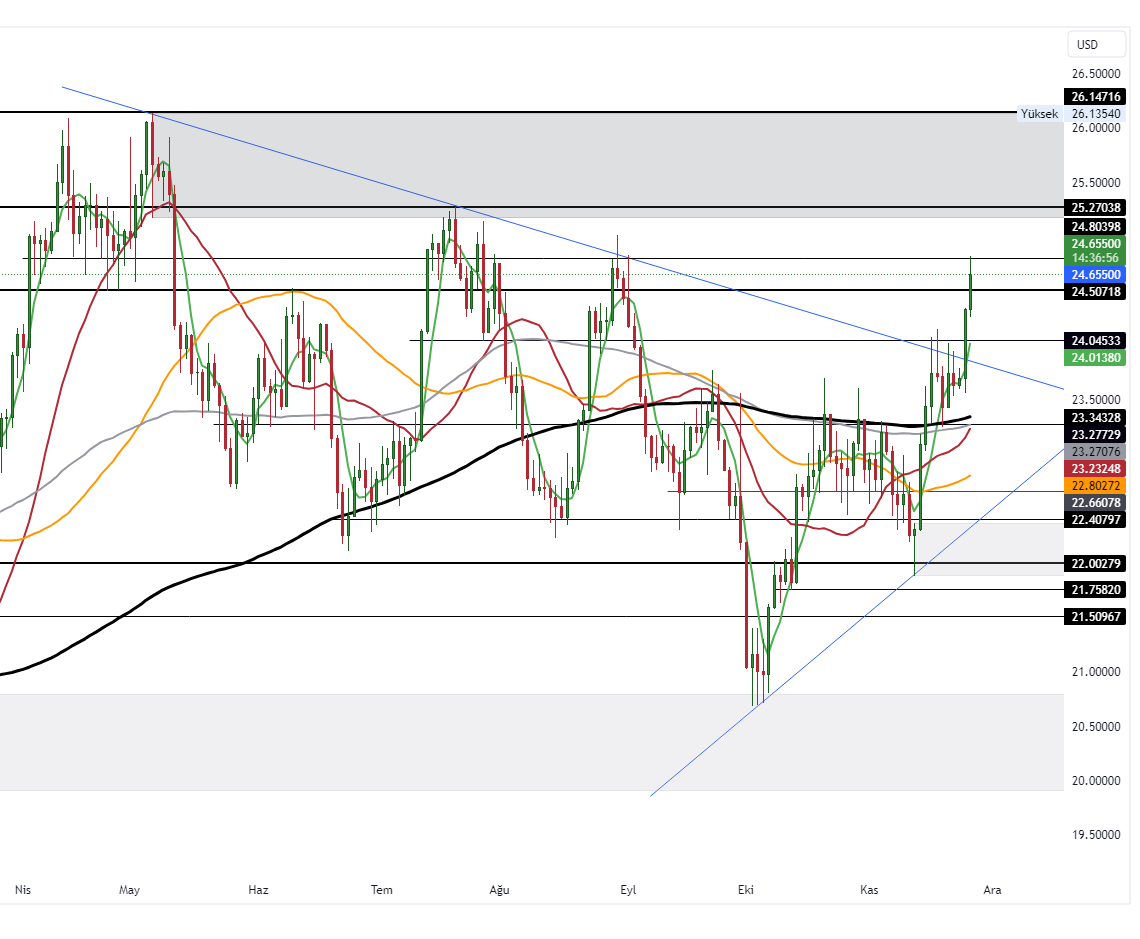Click the 24.04533 horizontal line label
Viewport: 1140px width, 939px height.
tap(1095, 340)
